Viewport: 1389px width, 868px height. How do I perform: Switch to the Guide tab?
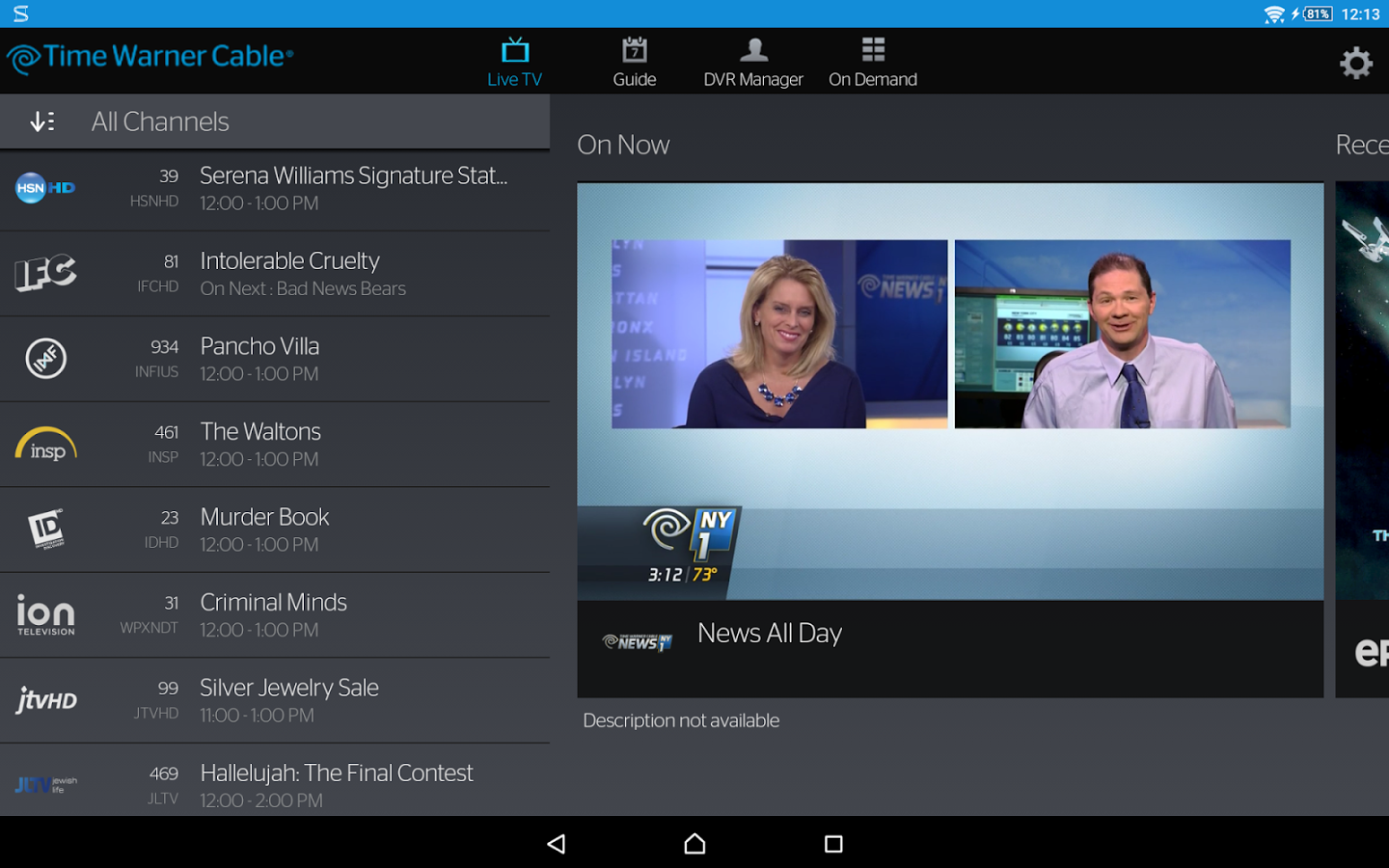pos(634,60)
